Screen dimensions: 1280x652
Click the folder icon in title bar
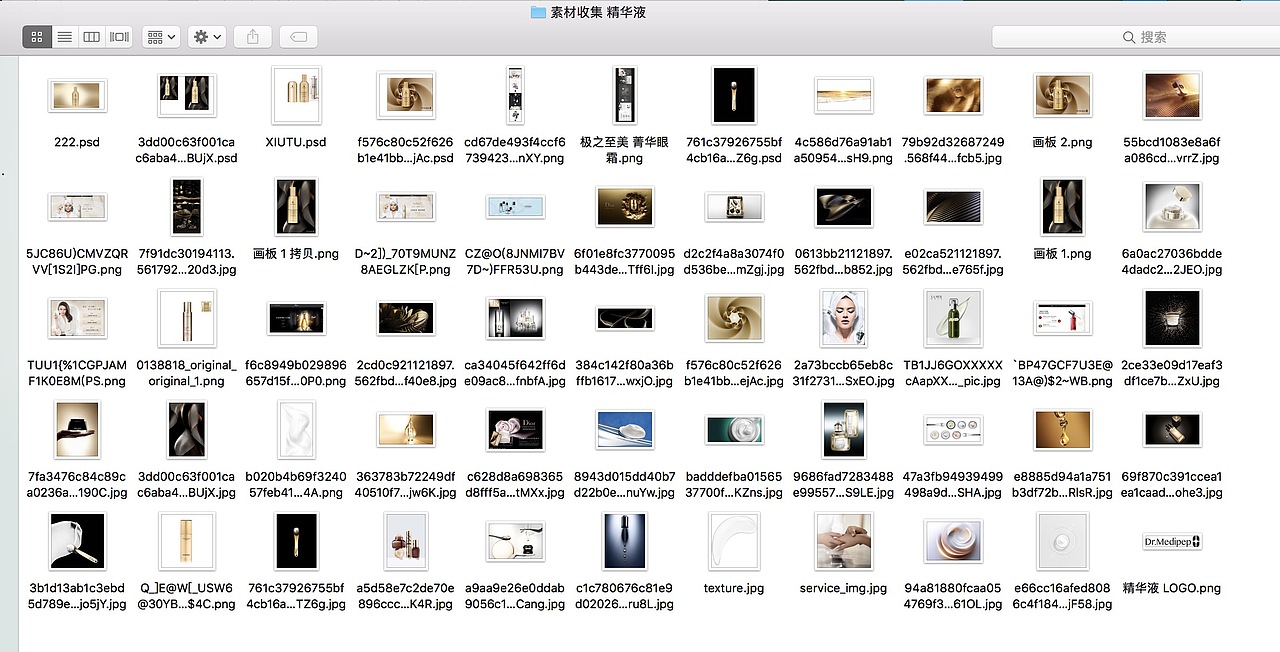pyautogui.click(x=538, y=12)
